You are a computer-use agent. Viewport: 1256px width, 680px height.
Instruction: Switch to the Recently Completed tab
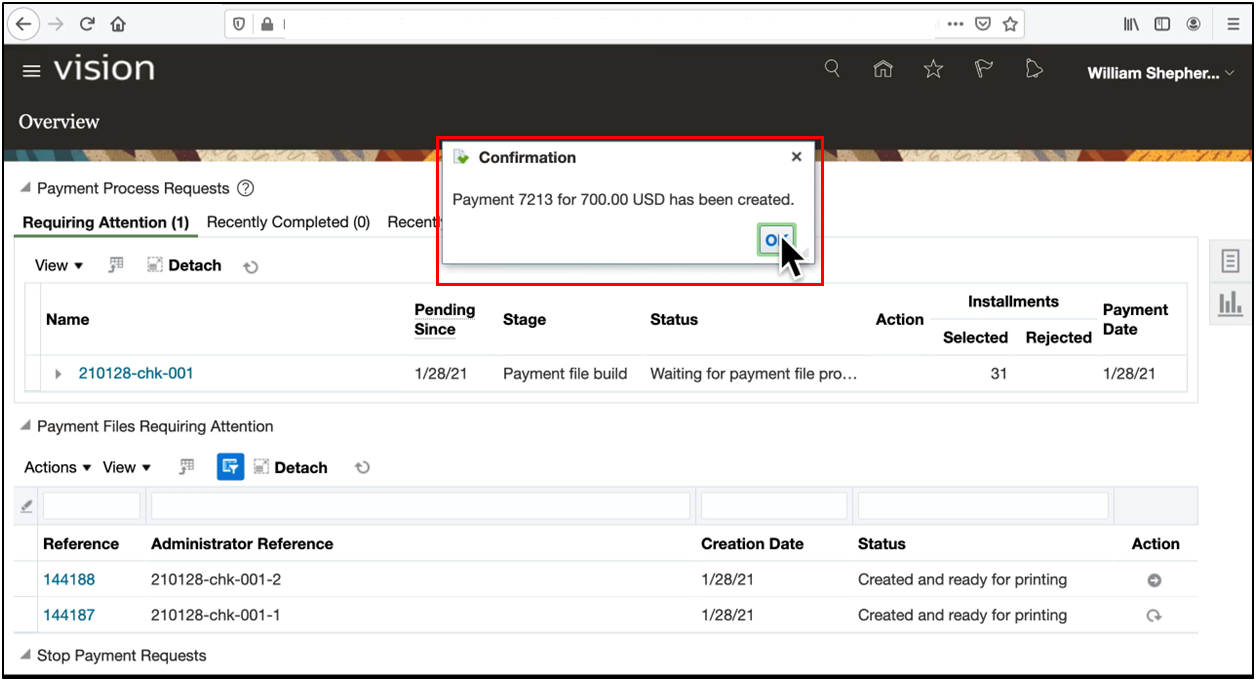(288, 222)
